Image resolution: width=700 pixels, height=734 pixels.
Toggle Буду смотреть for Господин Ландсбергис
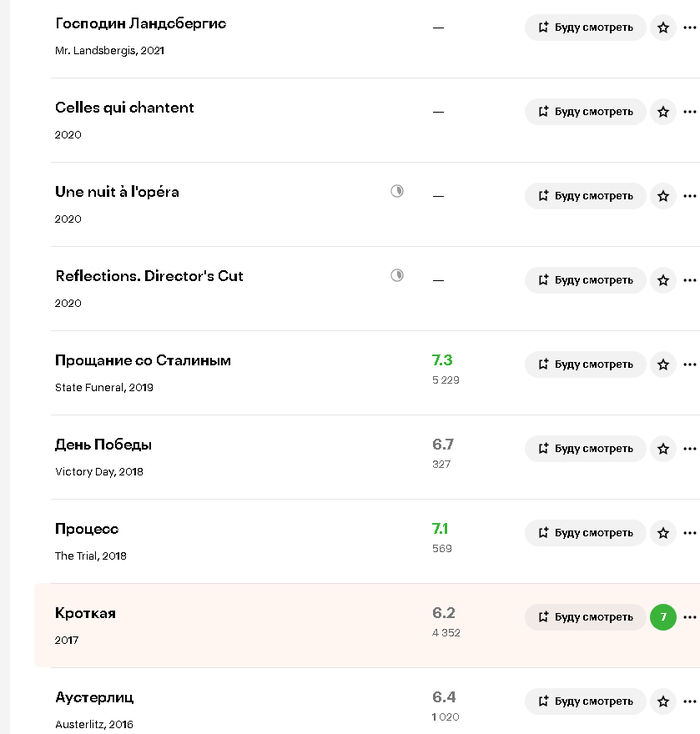(585, 28)
